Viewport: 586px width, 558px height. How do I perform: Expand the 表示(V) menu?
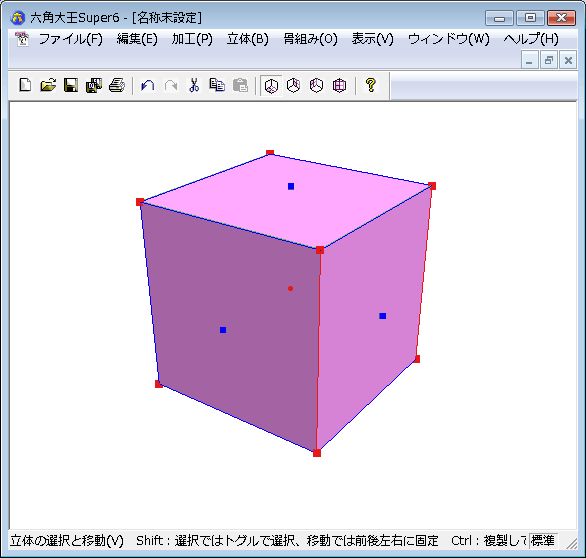[373, 39]
